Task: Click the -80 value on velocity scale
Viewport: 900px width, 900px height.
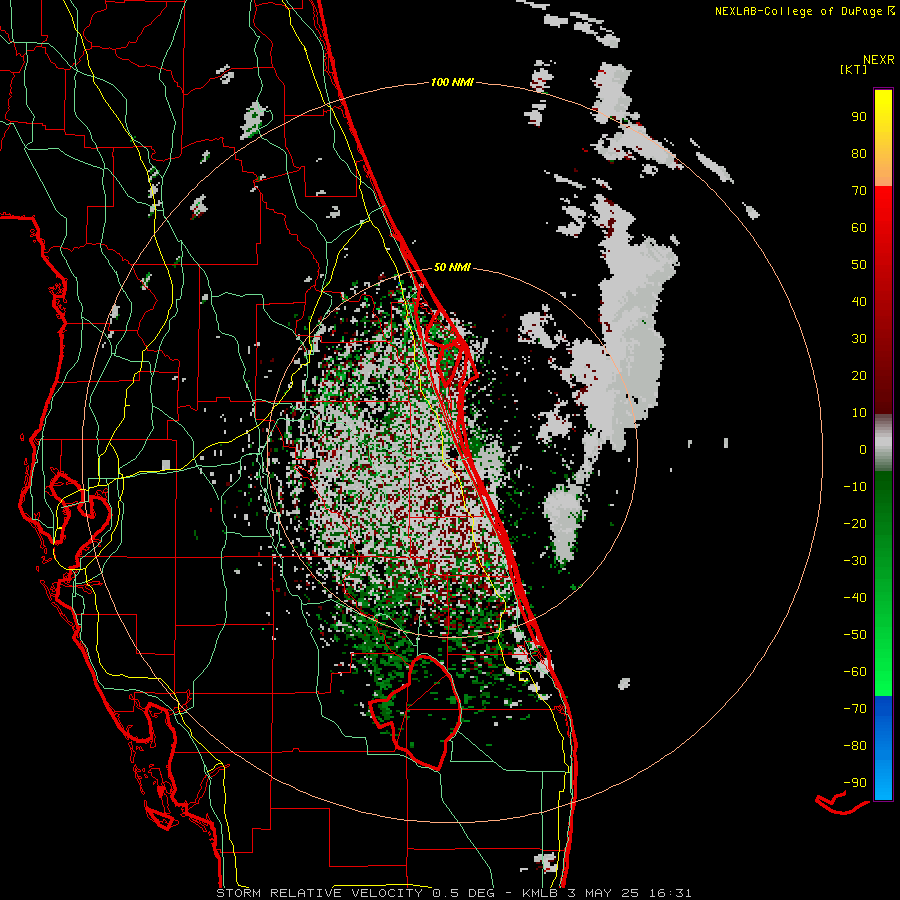Action: (x=855, y=746)
